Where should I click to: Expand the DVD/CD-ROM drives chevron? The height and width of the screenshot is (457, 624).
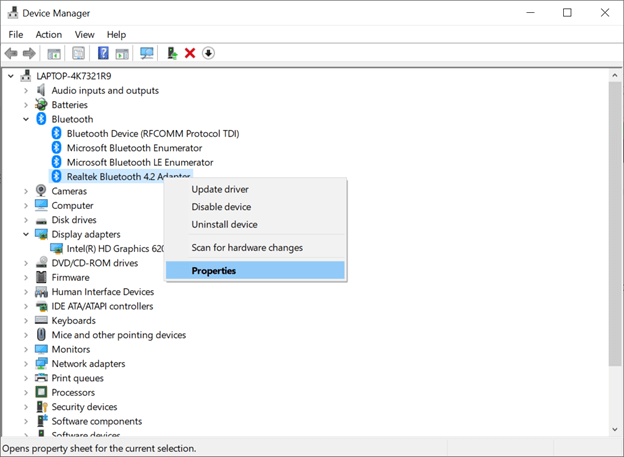pyautogui.click(x=26, y=263)
